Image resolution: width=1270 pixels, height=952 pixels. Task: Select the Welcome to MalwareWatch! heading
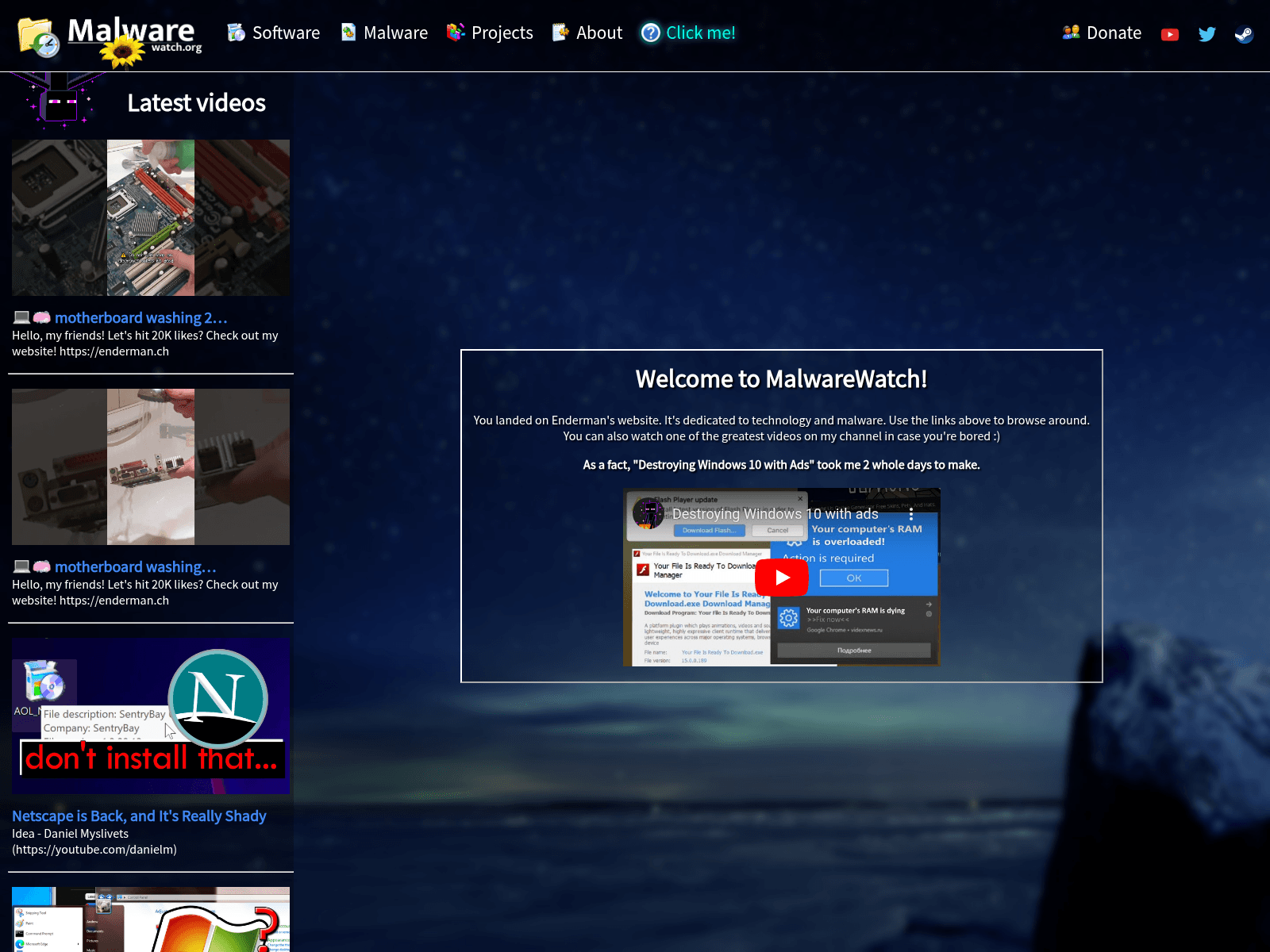[782, 378]
